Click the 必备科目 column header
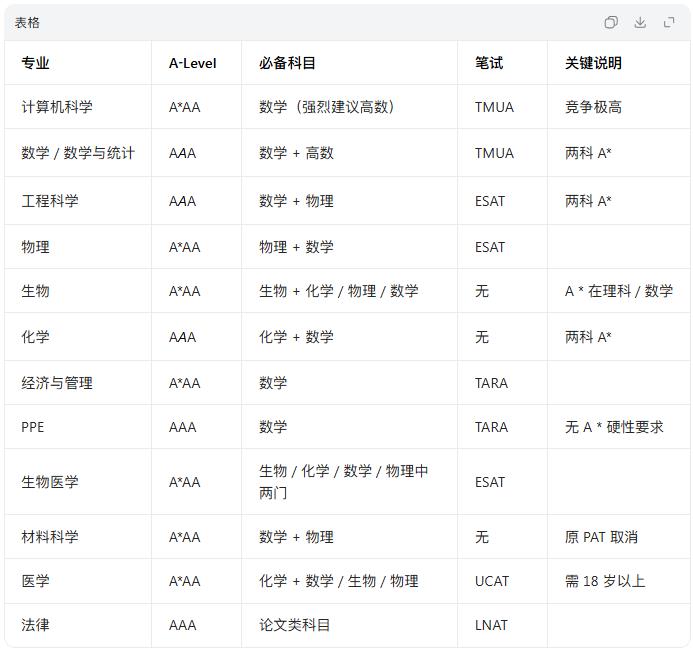 [287, 63]
